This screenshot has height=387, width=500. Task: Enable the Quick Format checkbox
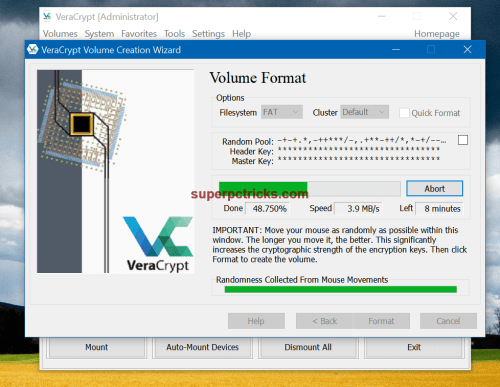pos(404,113)
